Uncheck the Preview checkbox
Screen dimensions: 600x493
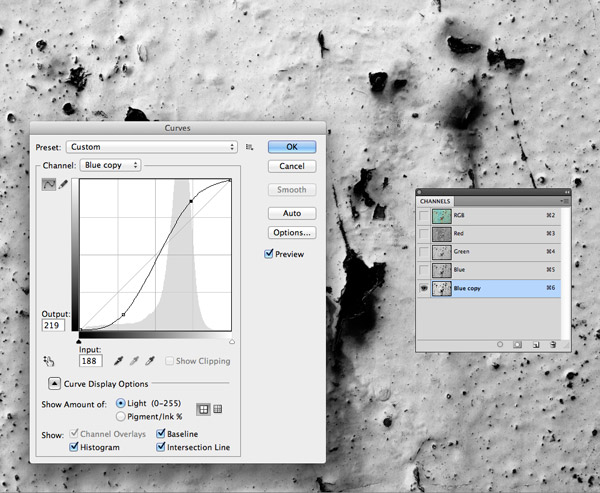click(x=269, y=254)
